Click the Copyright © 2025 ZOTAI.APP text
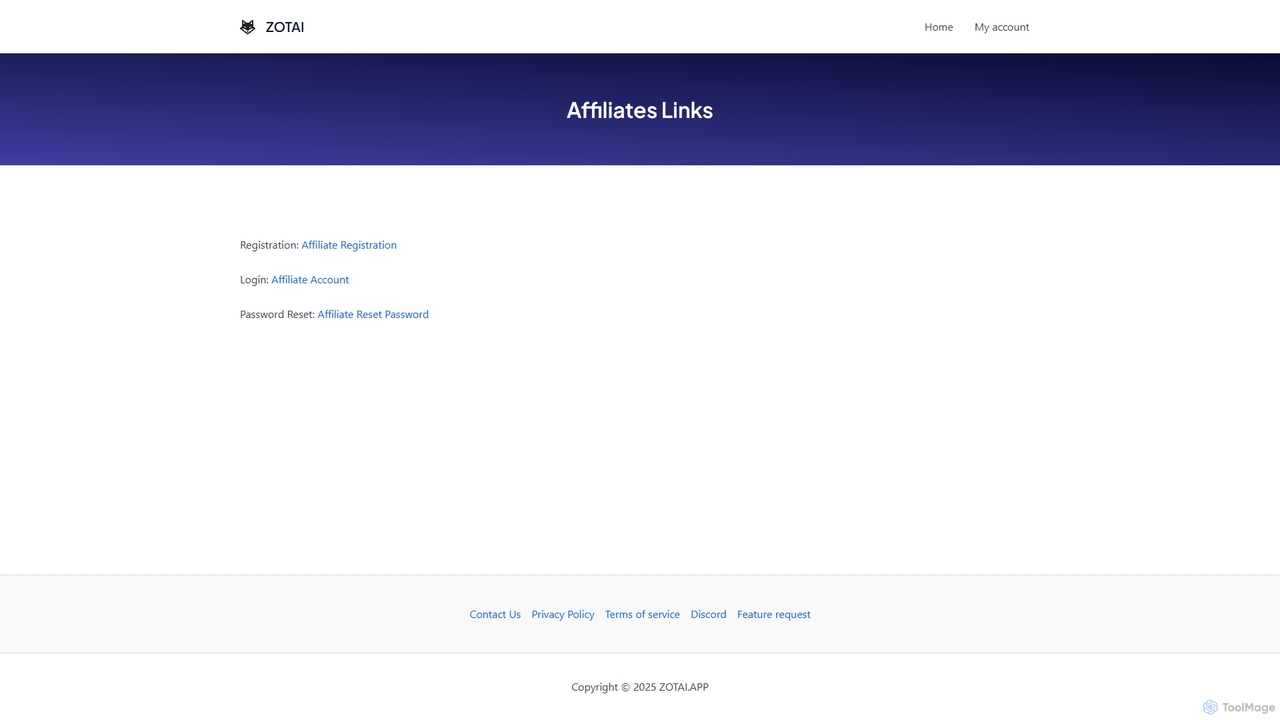Screen dimensions: 1280x720 click(x=640, y=687)
